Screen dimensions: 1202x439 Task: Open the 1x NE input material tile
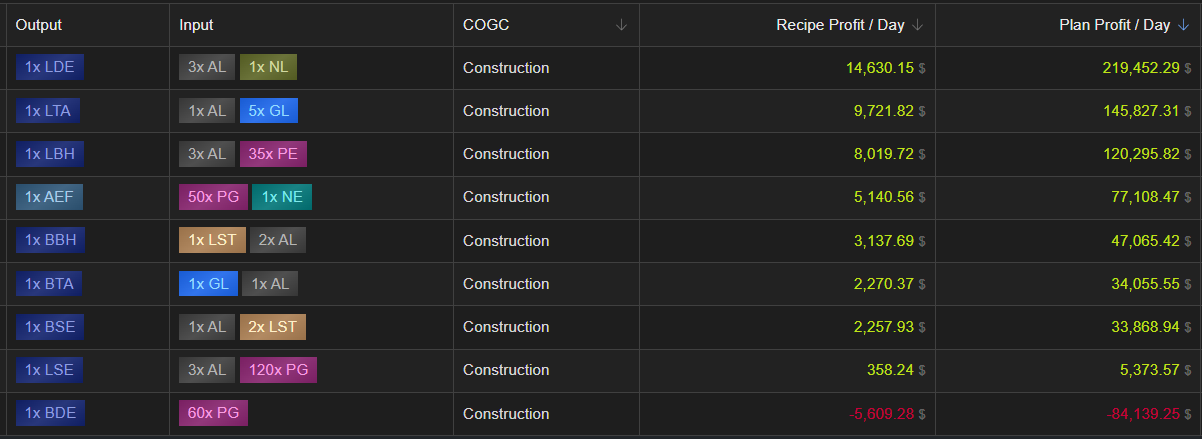(282, 197)
